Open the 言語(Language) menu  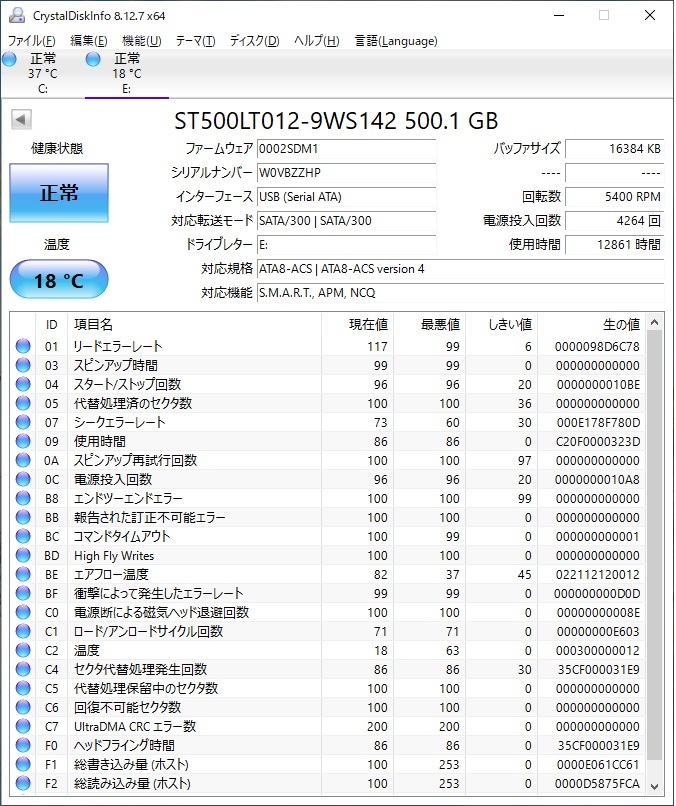click(396, 41)
